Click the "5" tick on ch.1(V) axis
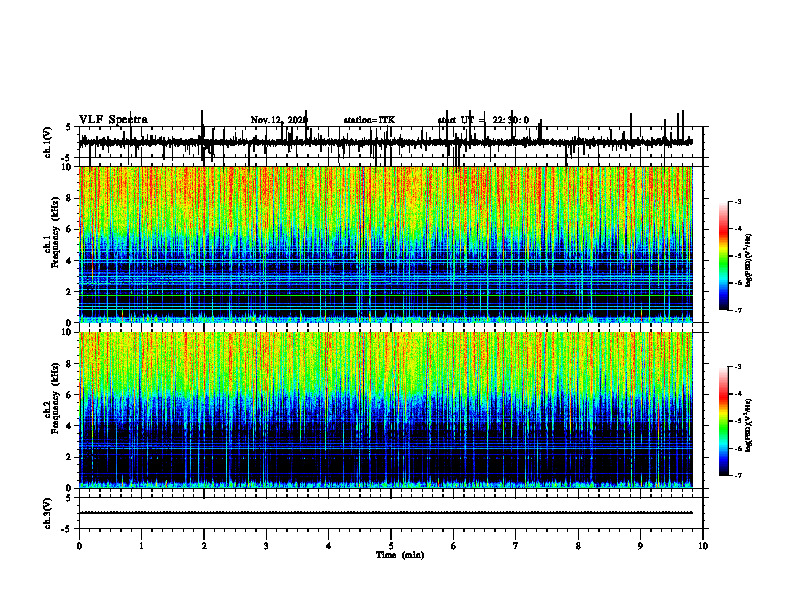The image size is (792, 612). (68, 128)
